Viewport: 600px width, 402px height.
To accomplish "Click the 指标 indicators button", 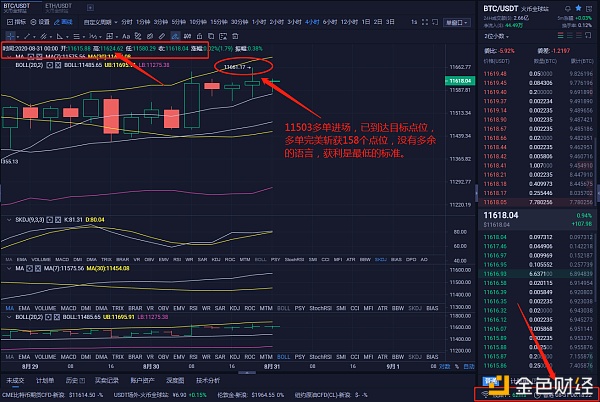I will (16, 22).
